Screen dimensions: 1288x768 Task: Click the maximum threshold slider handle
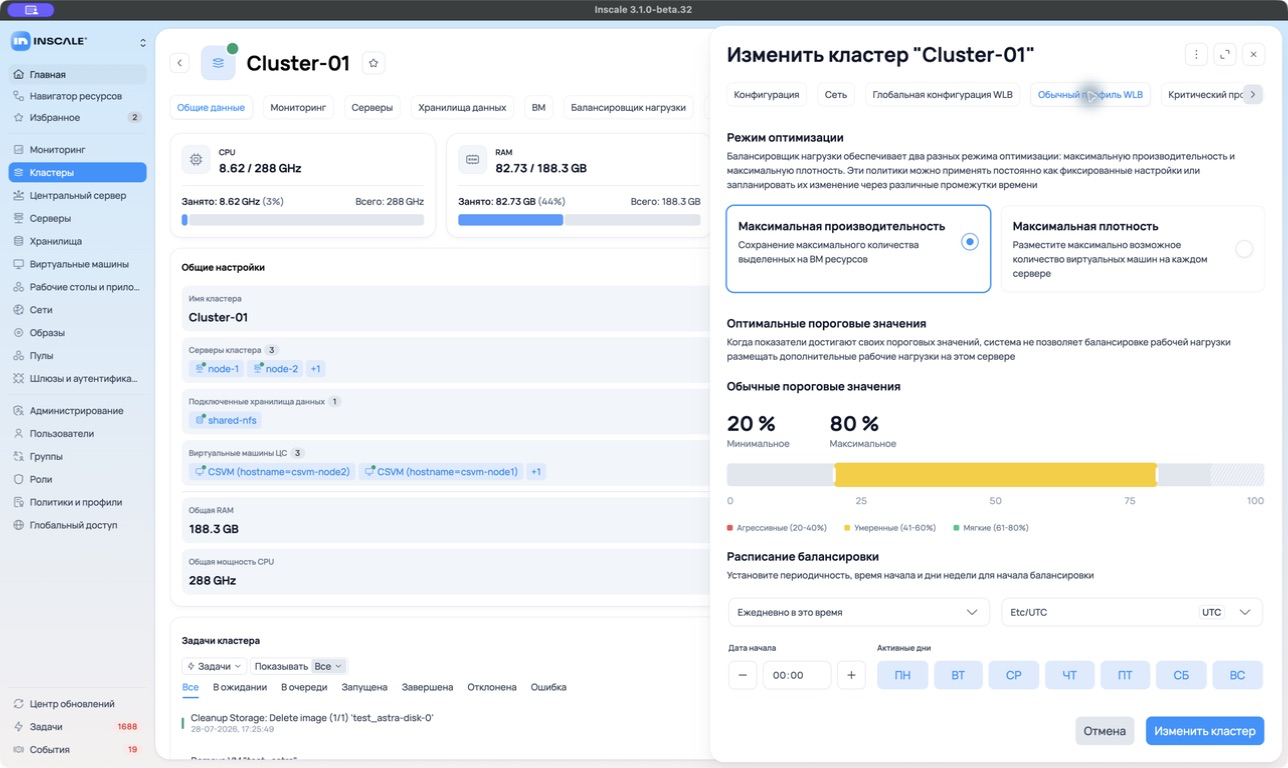click(1156, 475)
